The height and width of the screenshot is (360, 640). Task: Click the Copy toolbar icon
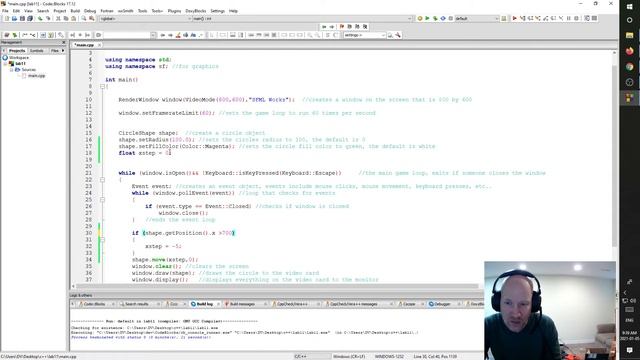[x=66, y=19]
